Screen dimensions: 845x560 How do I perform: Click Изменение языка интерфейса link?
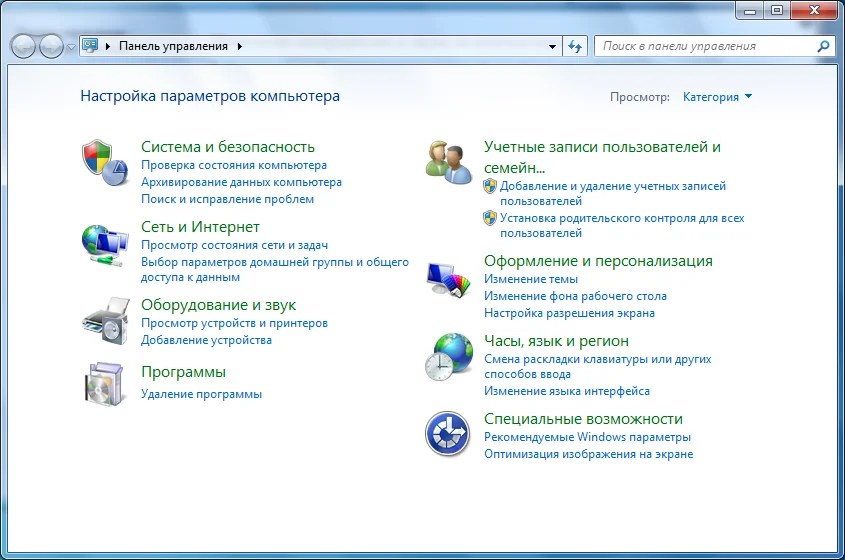click(x=566, y=391)
